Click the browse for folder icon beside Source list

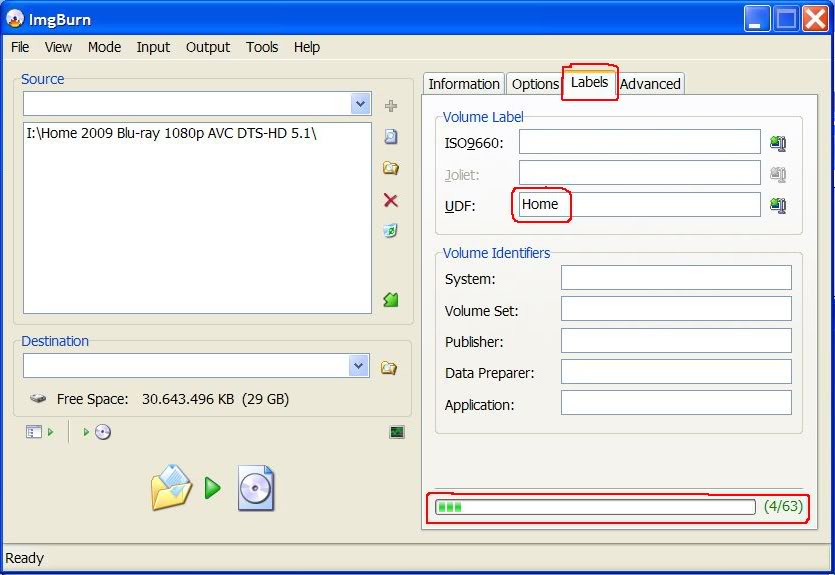pos(391,168)
